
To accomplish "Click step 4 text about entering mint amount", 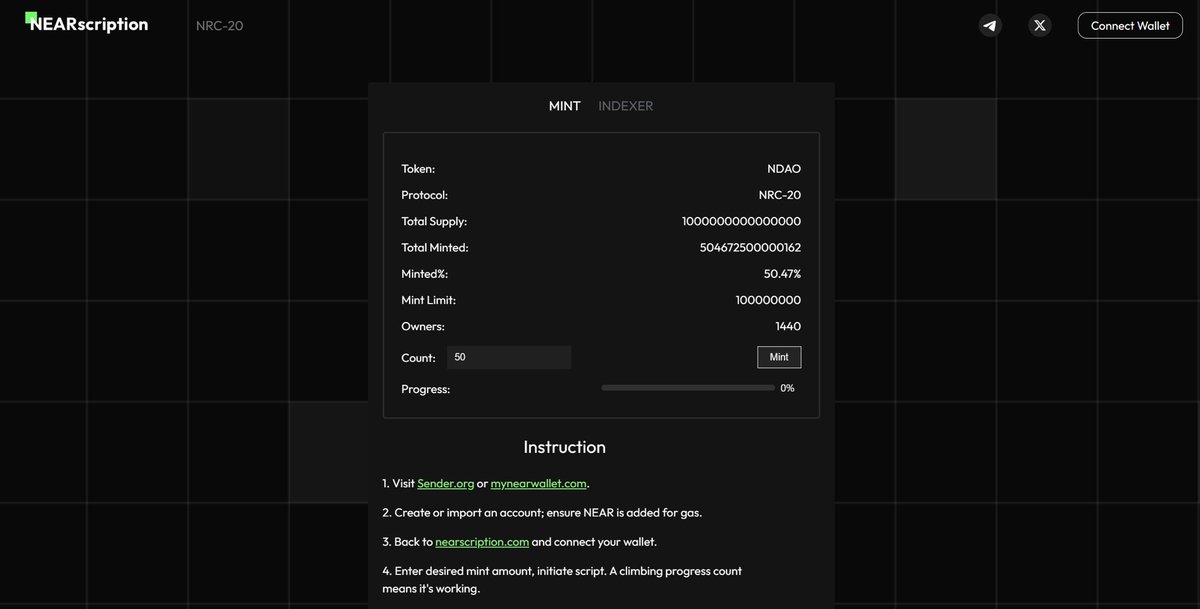I will (x=562, y=580).
